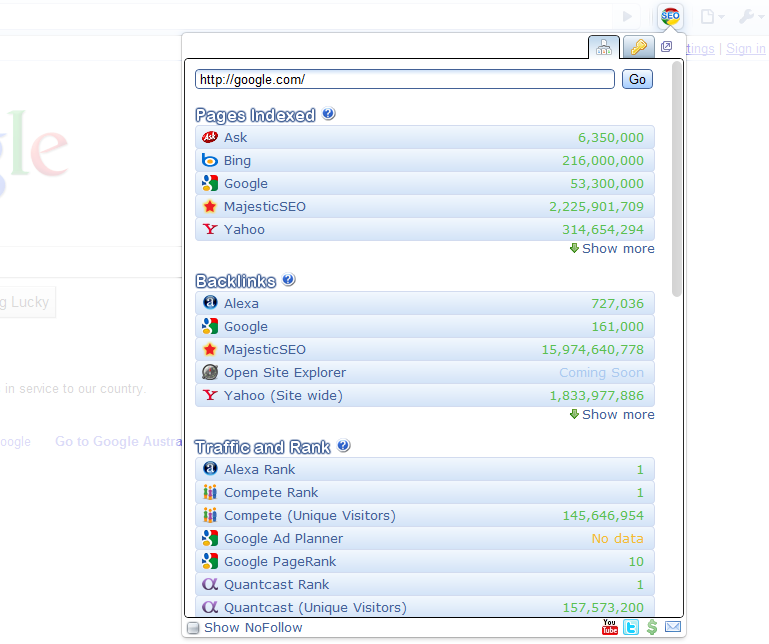Click the Quantcast Rank icon

coord(210,584)
